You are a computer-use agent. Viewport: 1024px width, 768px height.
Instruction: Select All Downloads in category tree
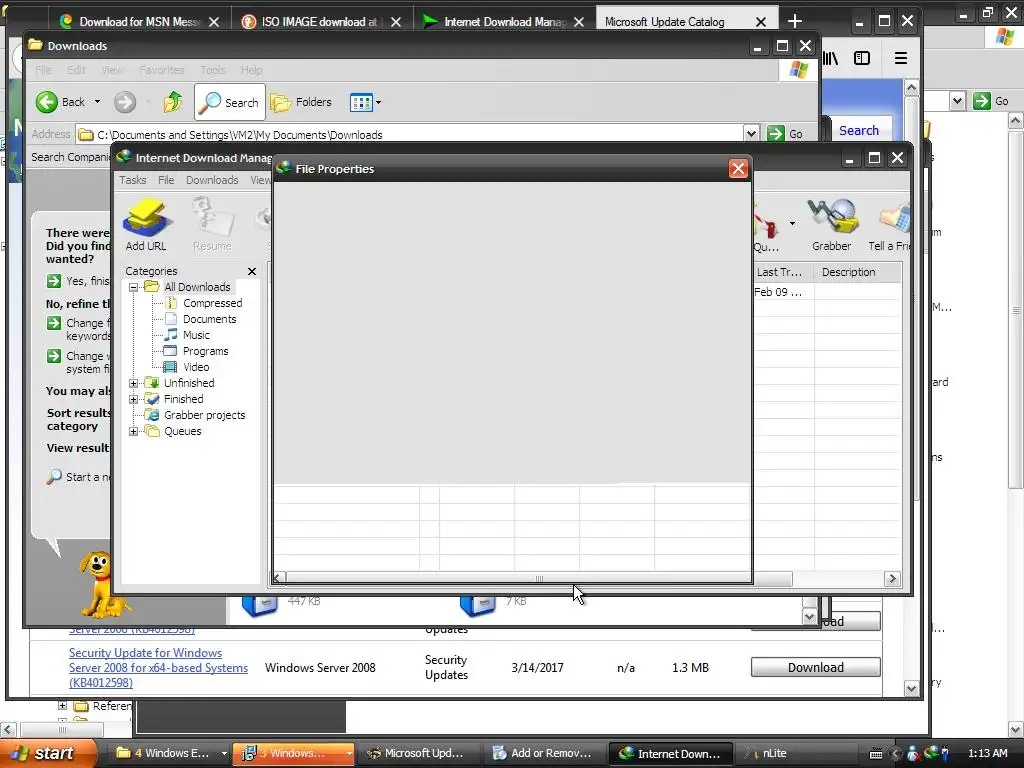[x=197, y=287]
